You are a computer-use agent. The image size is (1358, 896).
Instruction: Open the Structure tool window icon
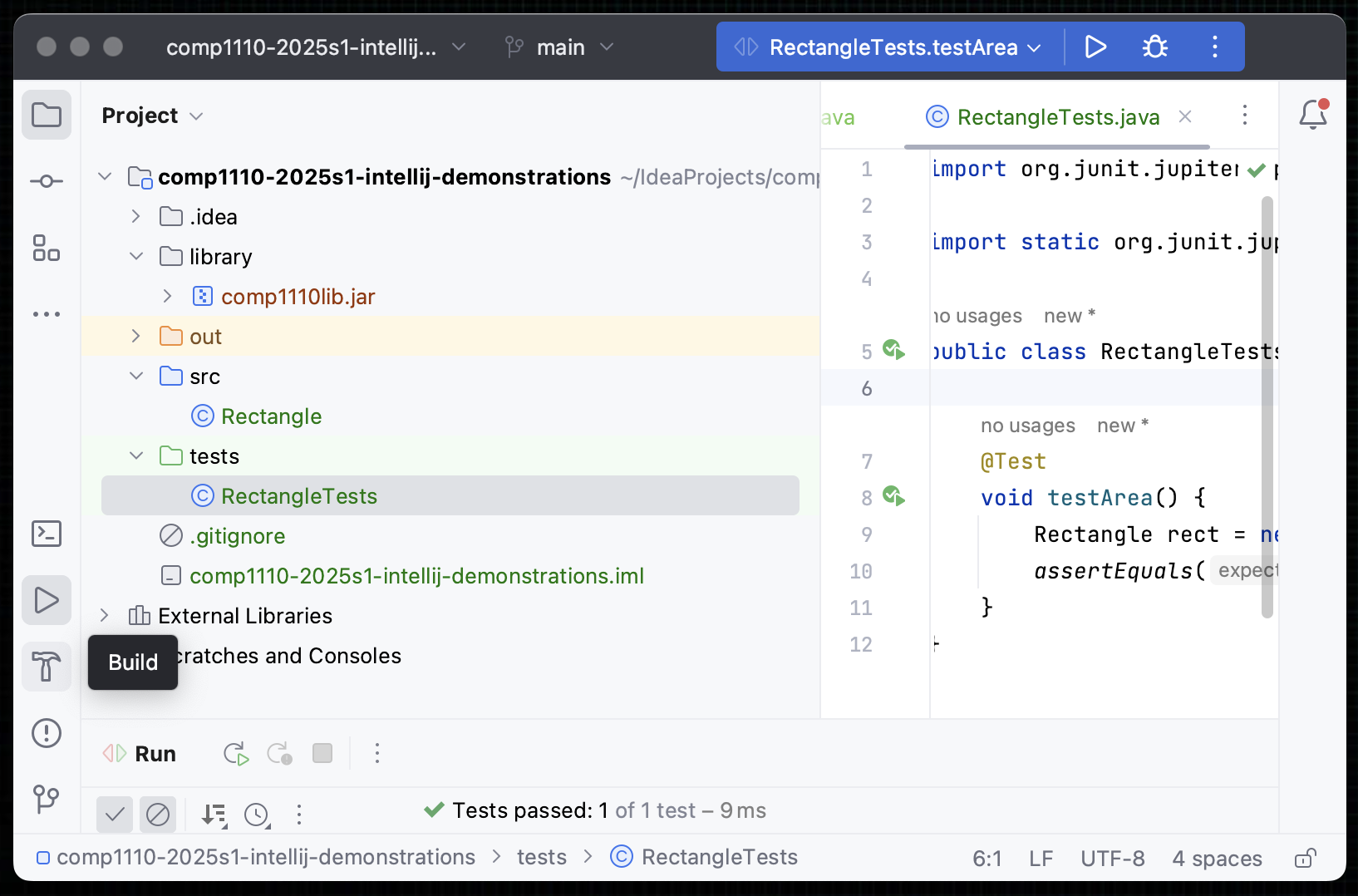47,248
